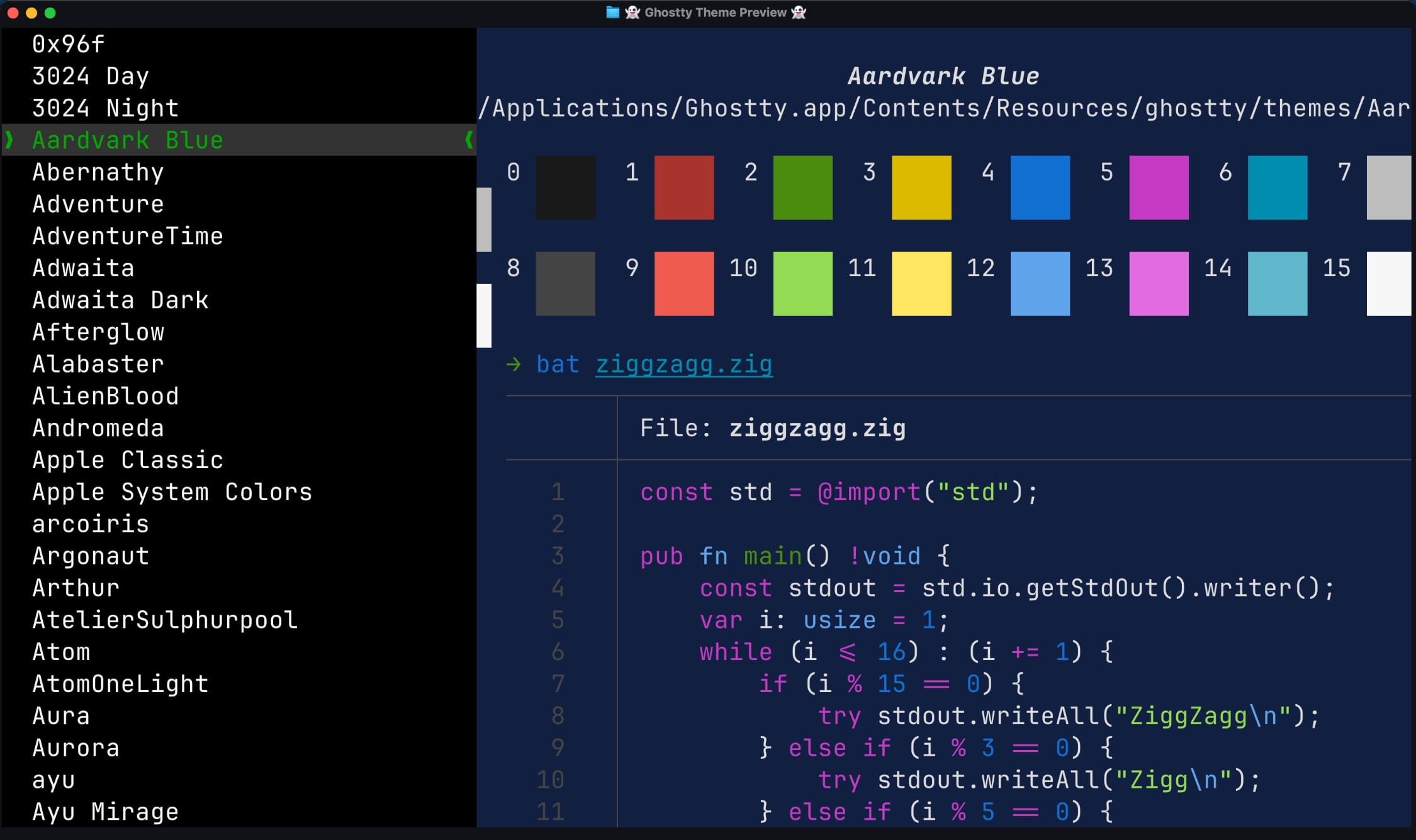Pick the Arthur theme

(76, 588)
